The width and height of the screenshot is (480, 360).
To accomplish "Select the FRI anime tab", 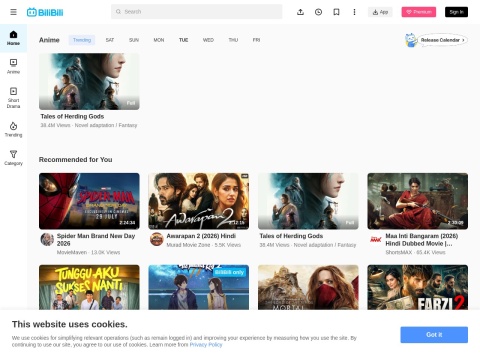I will [x=256, y=40].
